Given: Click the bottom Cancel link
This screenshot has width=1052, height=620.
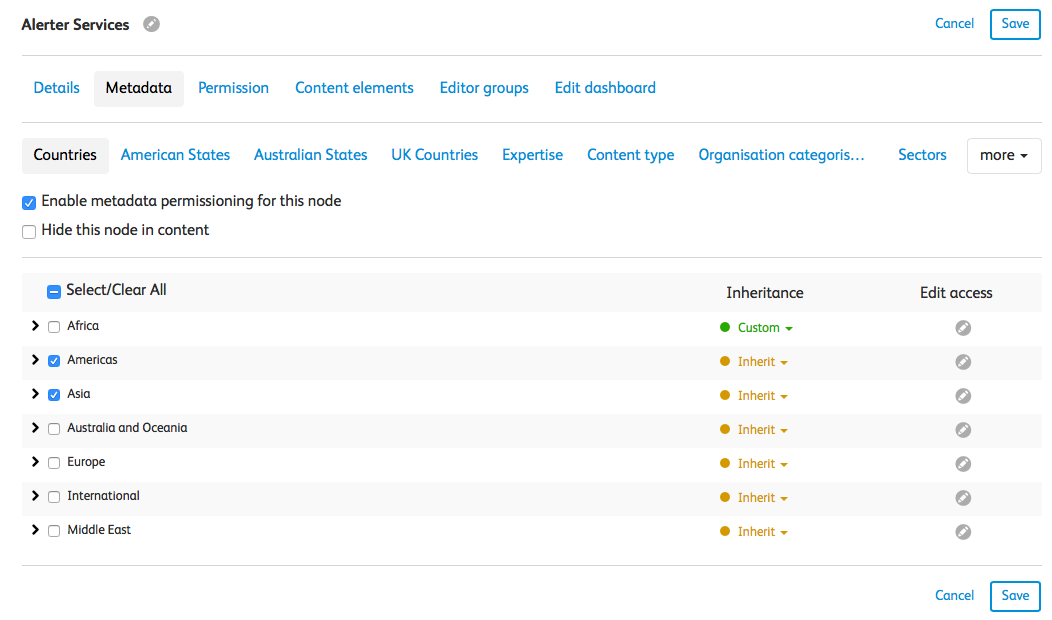Looking at the screenshot, I should [x=954, y=596].
